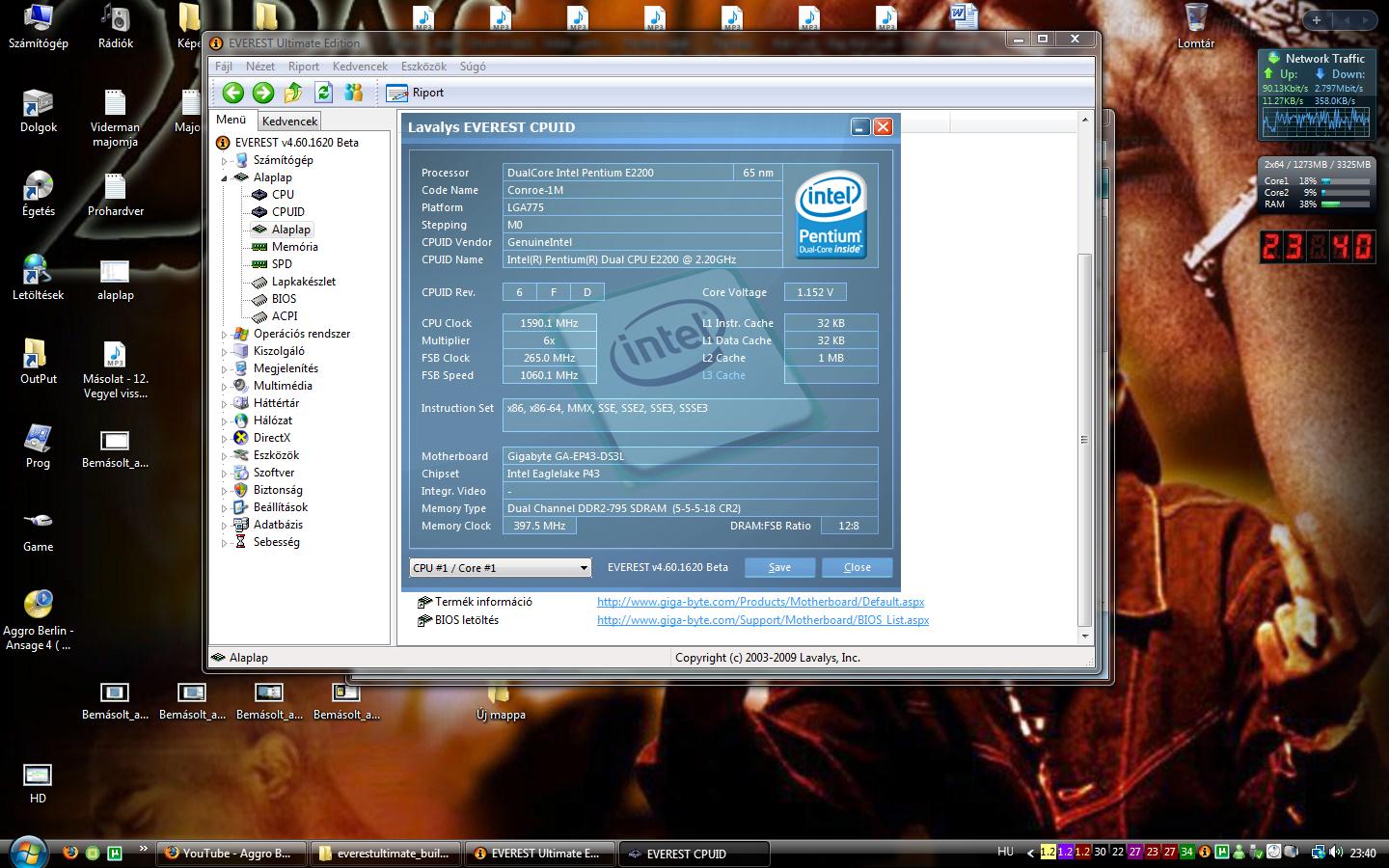Select the Memória tree item

(x=294, y=247)
